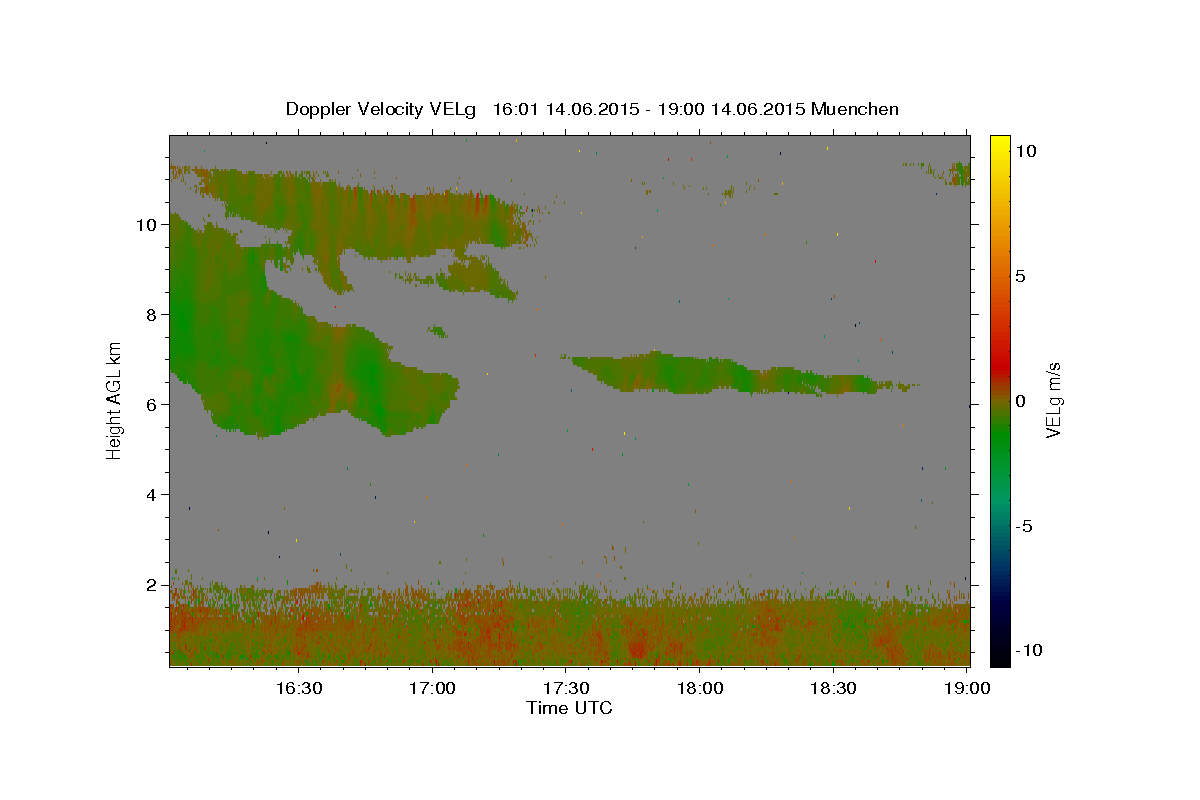Click the 19:00 time tick label

[x=968, y=688]
